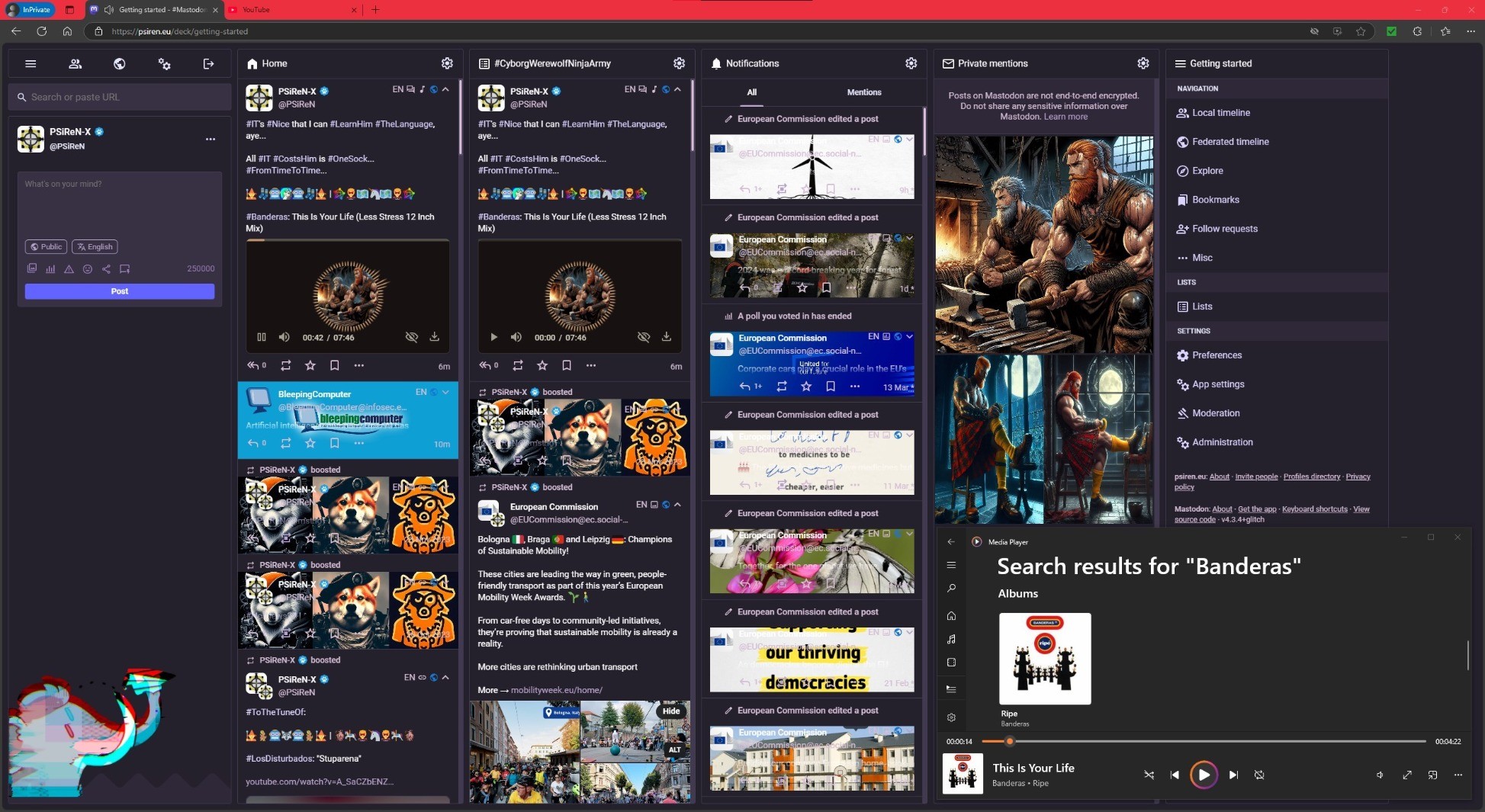Screen dimensions: 1485x812
Task: Add a poll using the compose poll icon
Action: (50, 268)
